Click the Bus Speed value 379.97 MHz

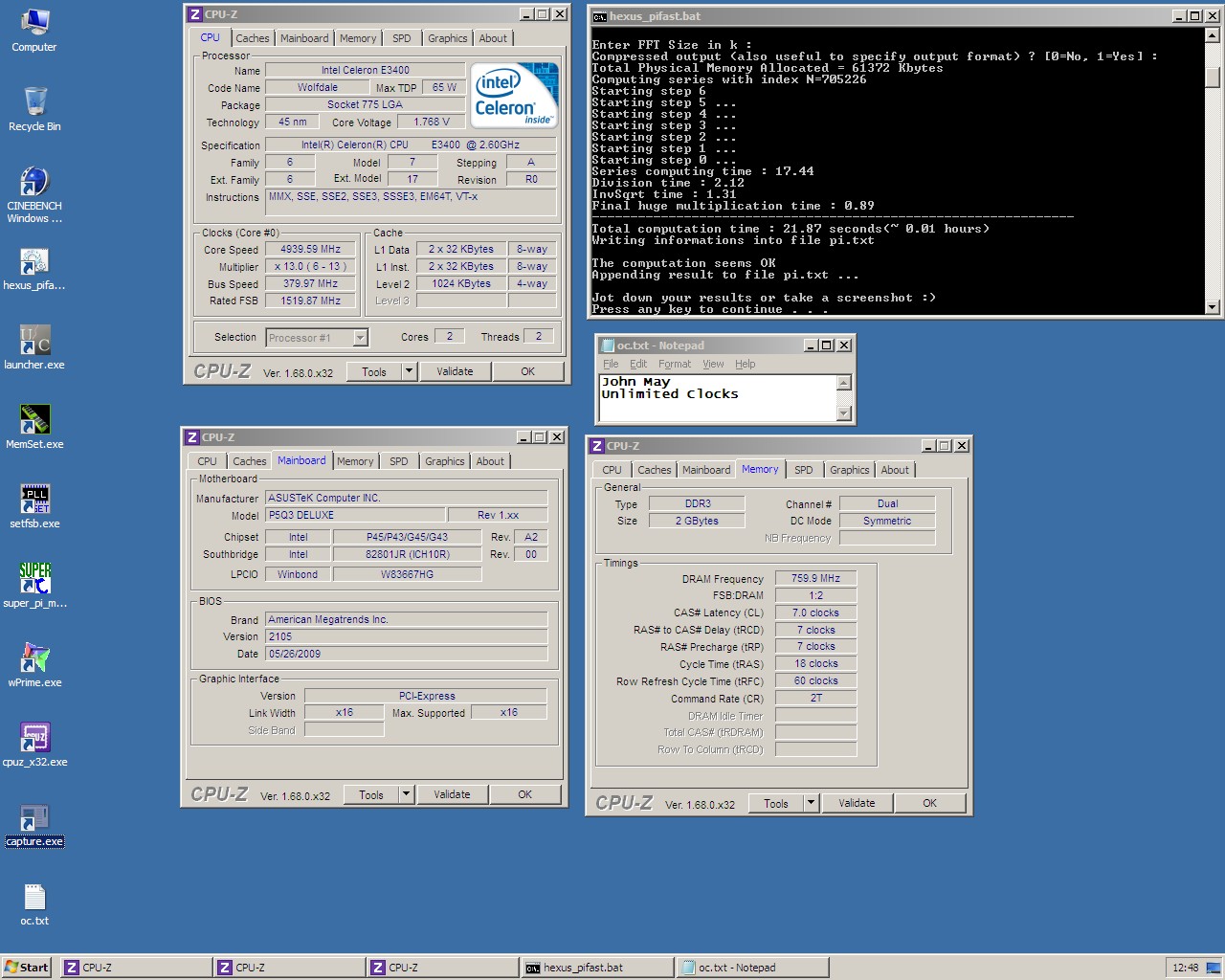310,283
